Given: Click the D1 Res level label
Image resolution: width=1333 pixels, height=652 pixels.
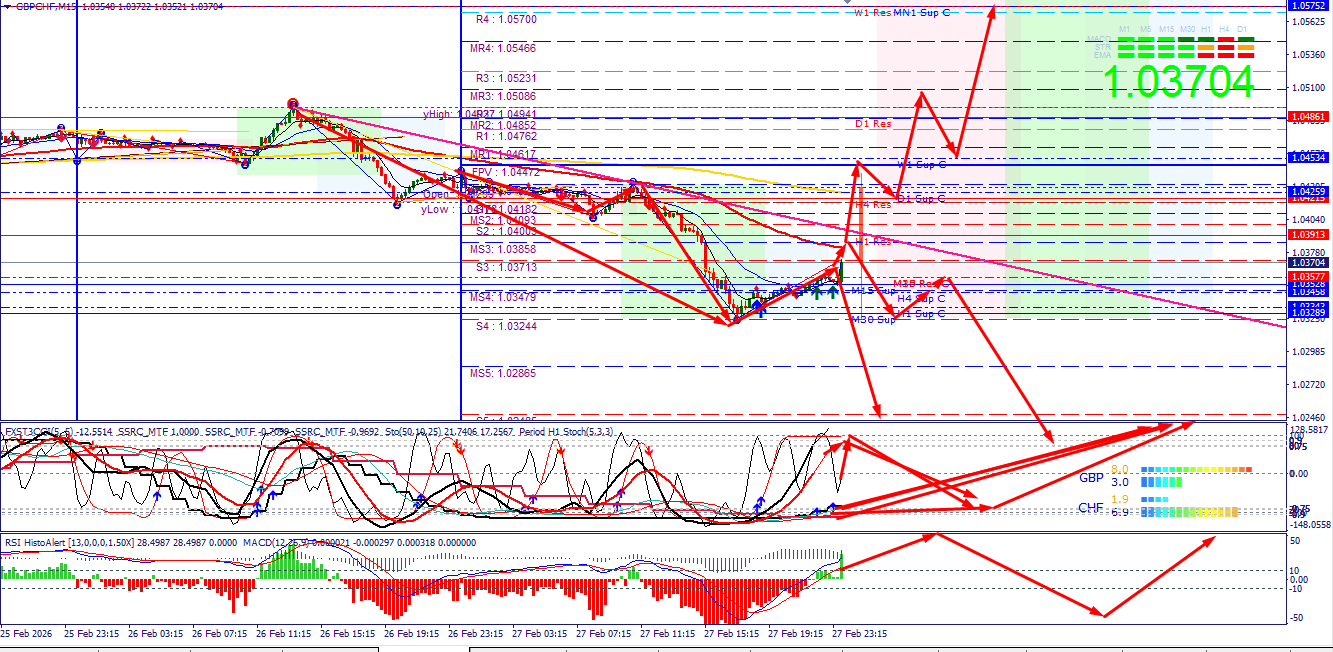Looking at the screenshot, I should click(873, 124).
